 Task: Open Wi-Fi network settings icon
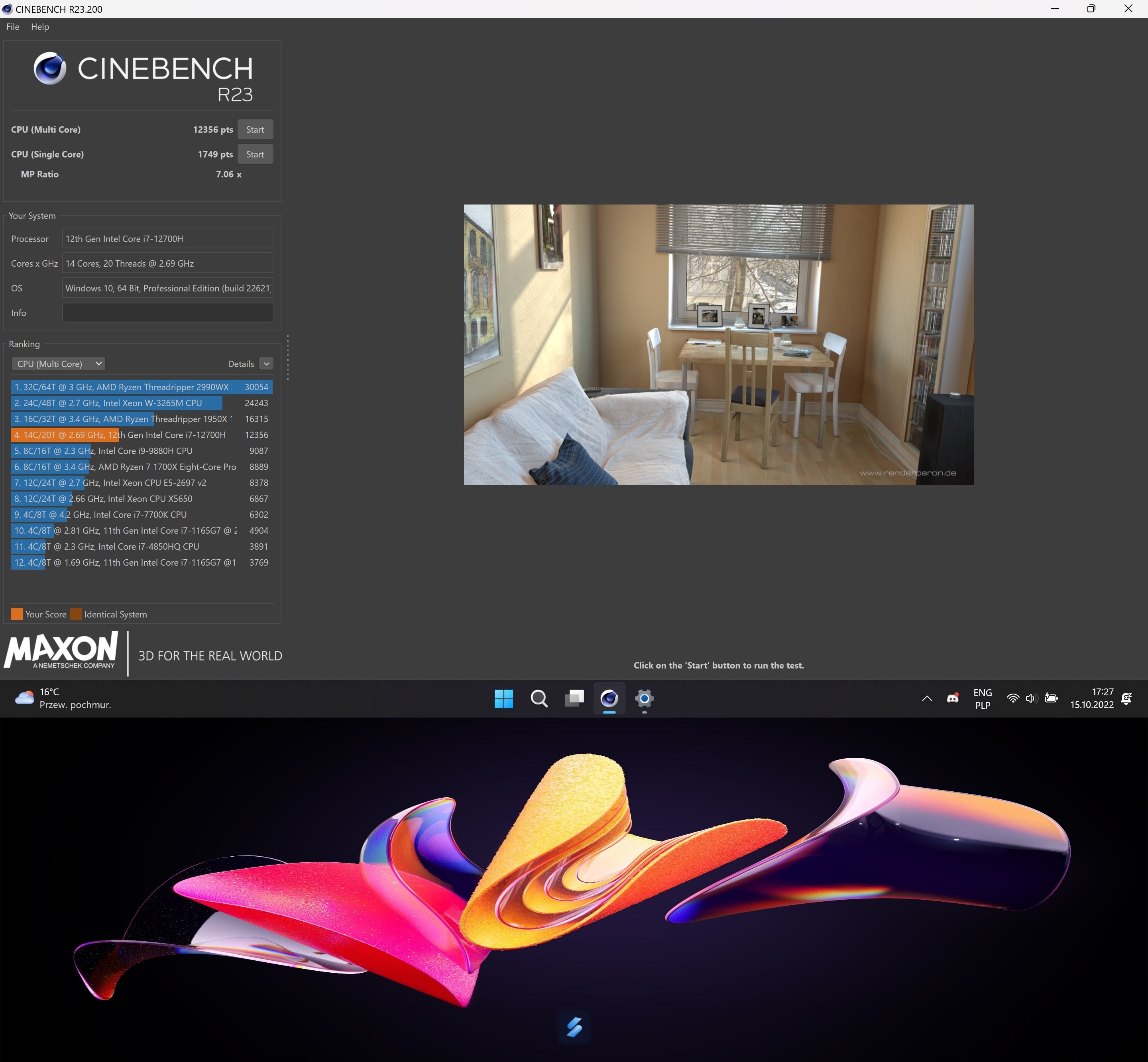[1013, 698]
